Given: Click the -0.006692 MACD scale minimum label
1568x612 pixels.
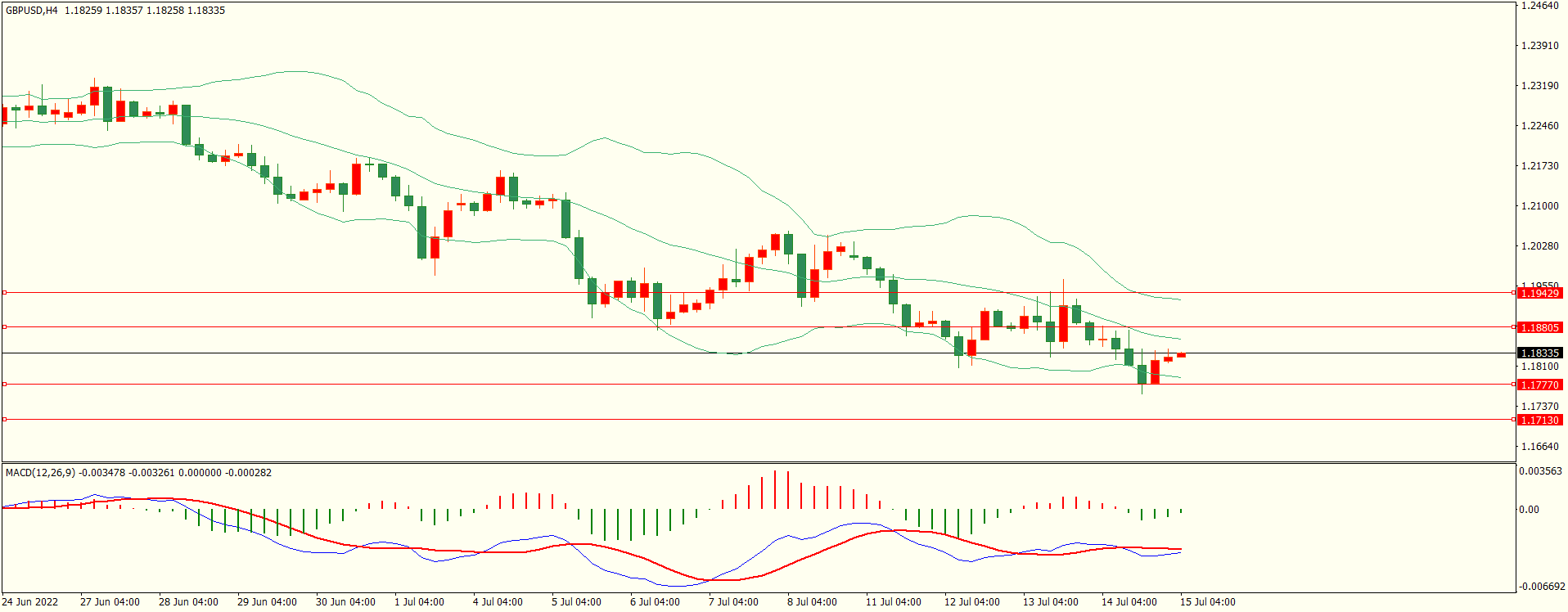Looking at the screenshot, I should click(1542, 587).
